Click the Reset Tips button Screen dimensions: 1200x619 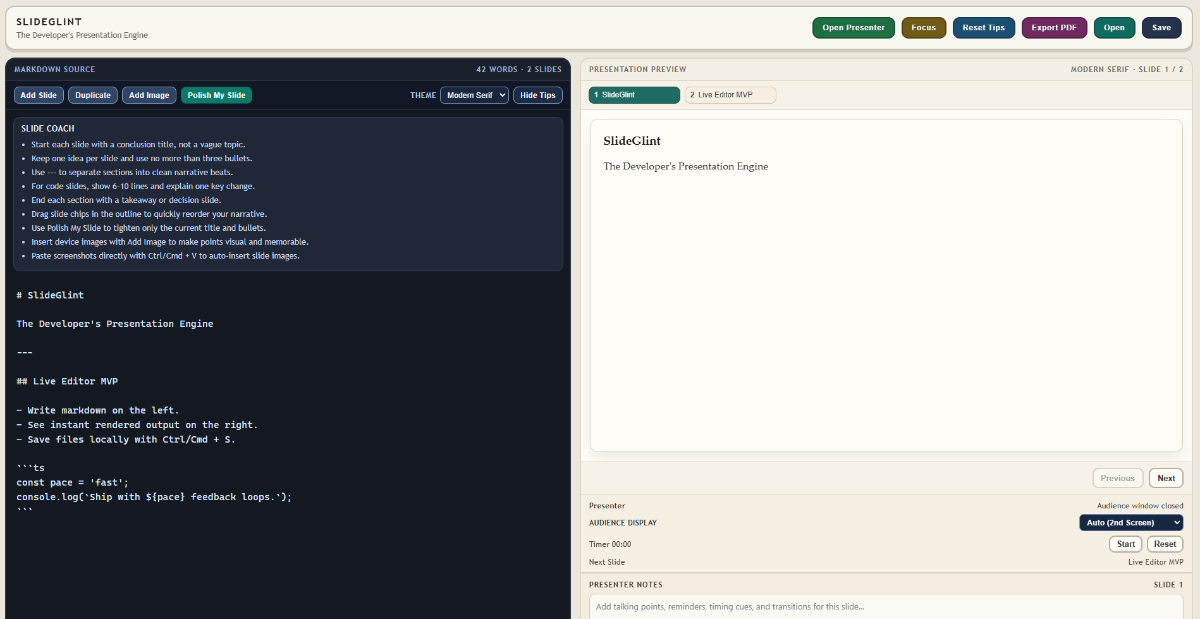[984, 28]
